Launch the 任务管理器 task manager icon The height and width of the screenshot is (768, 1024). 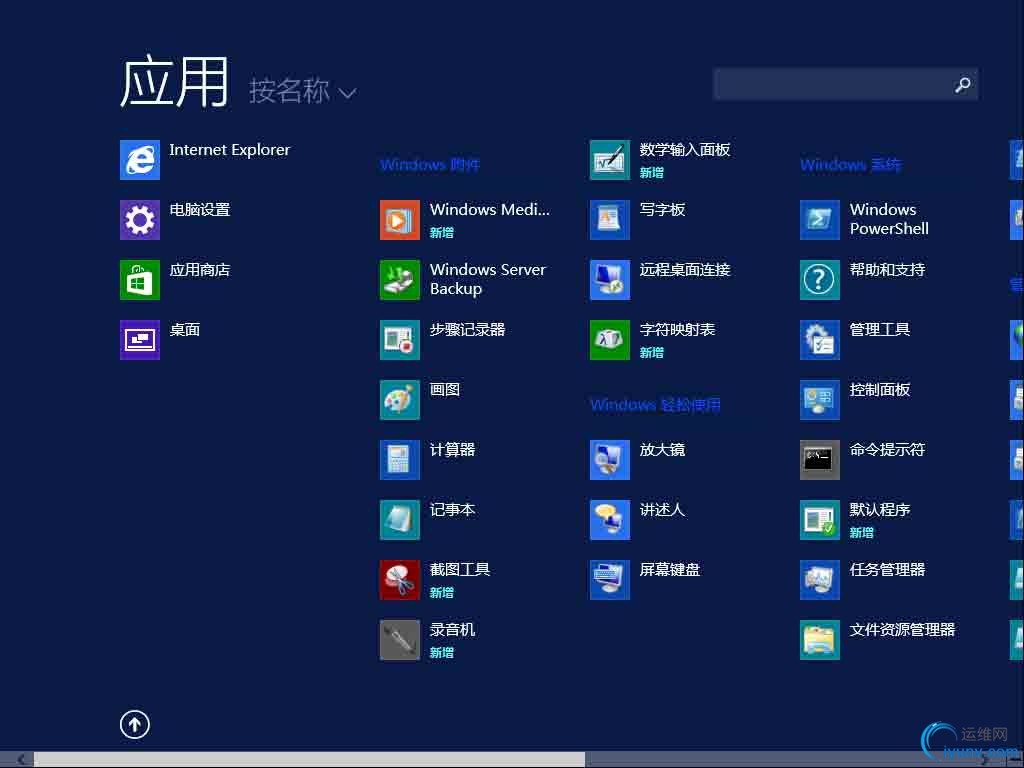coord(820,580)
